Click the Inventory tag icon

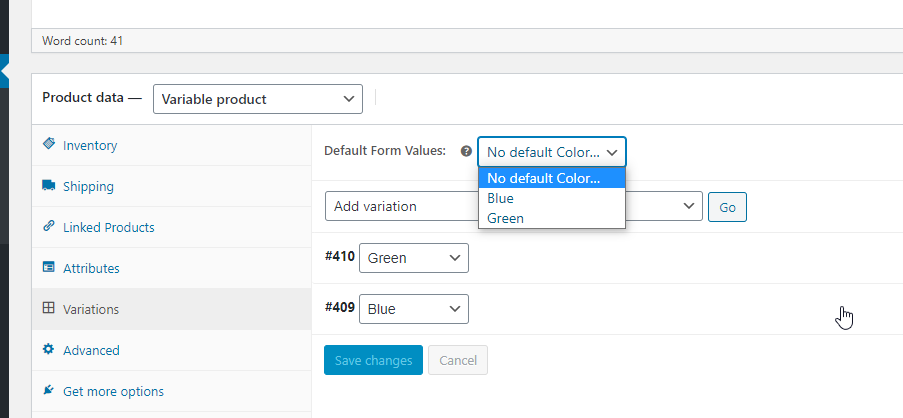[48, 145]
